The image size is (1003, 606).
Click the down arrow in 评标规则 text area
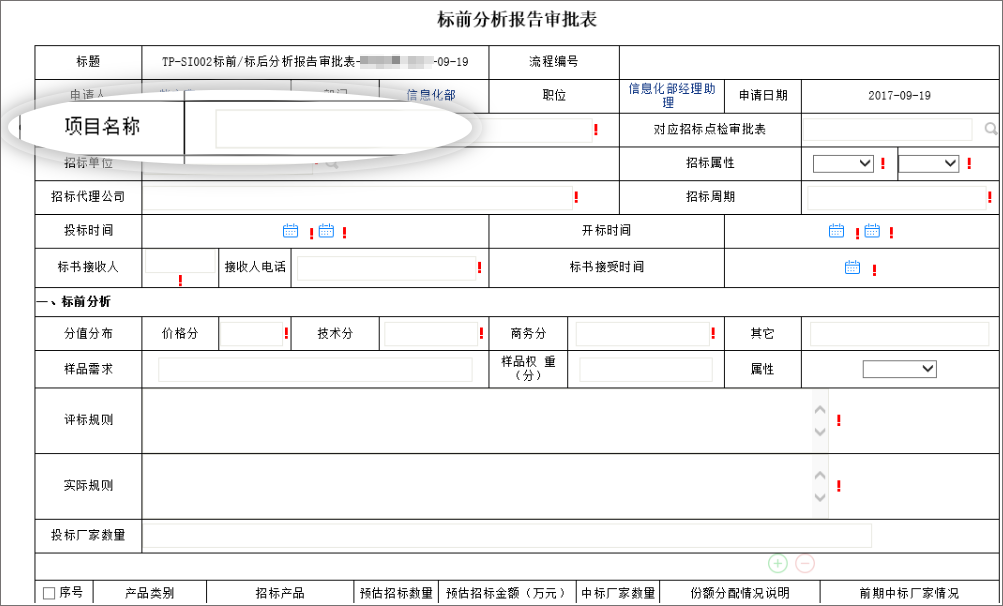(x=820, y=432)
